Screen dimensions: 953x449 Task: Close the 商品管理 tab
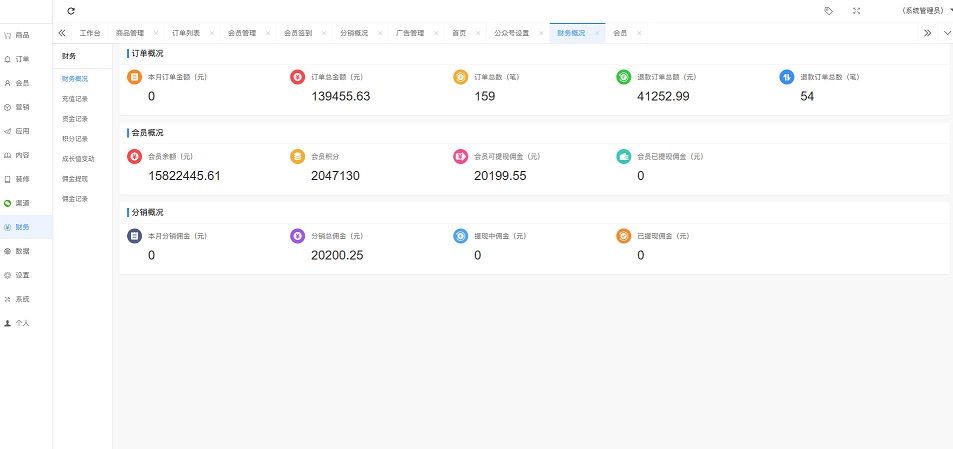(156, 33)
